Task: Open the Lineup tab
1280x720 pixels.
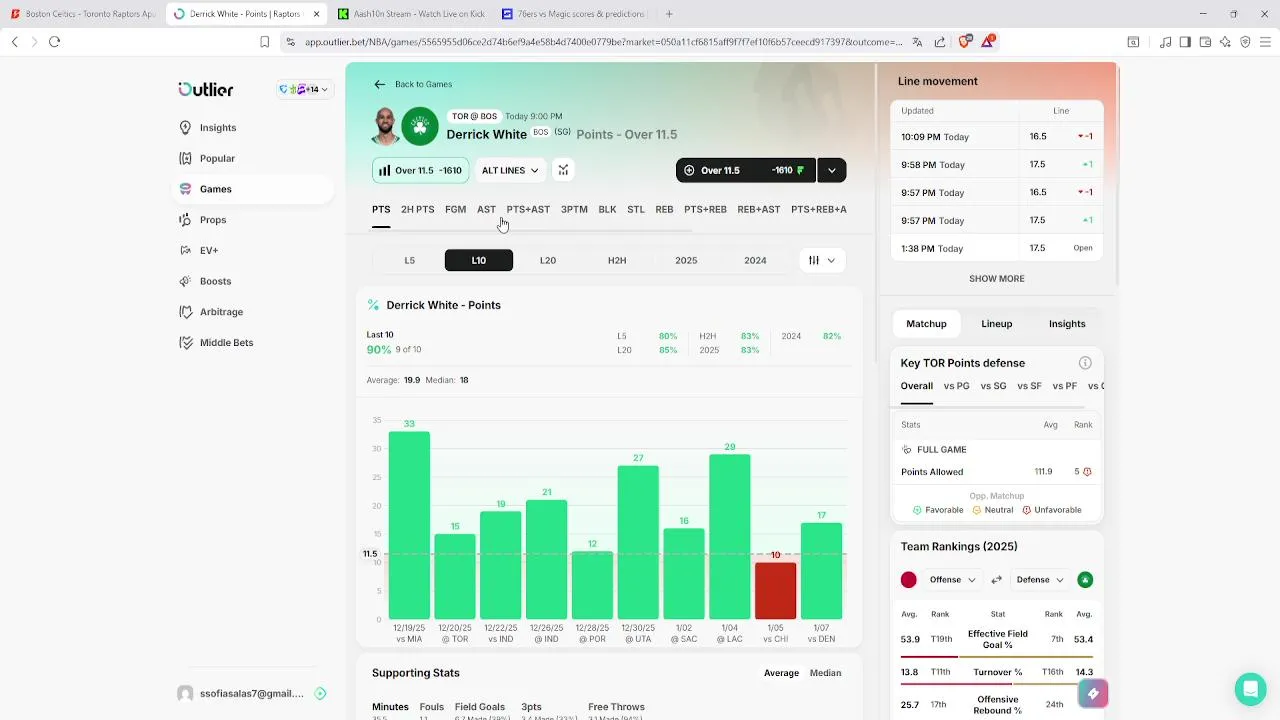Action: point(996,324)
